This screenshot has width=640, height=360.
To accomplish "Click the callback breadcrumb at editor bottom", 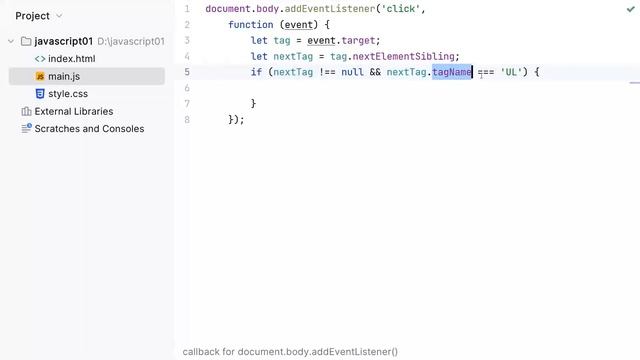I will 290,352.
